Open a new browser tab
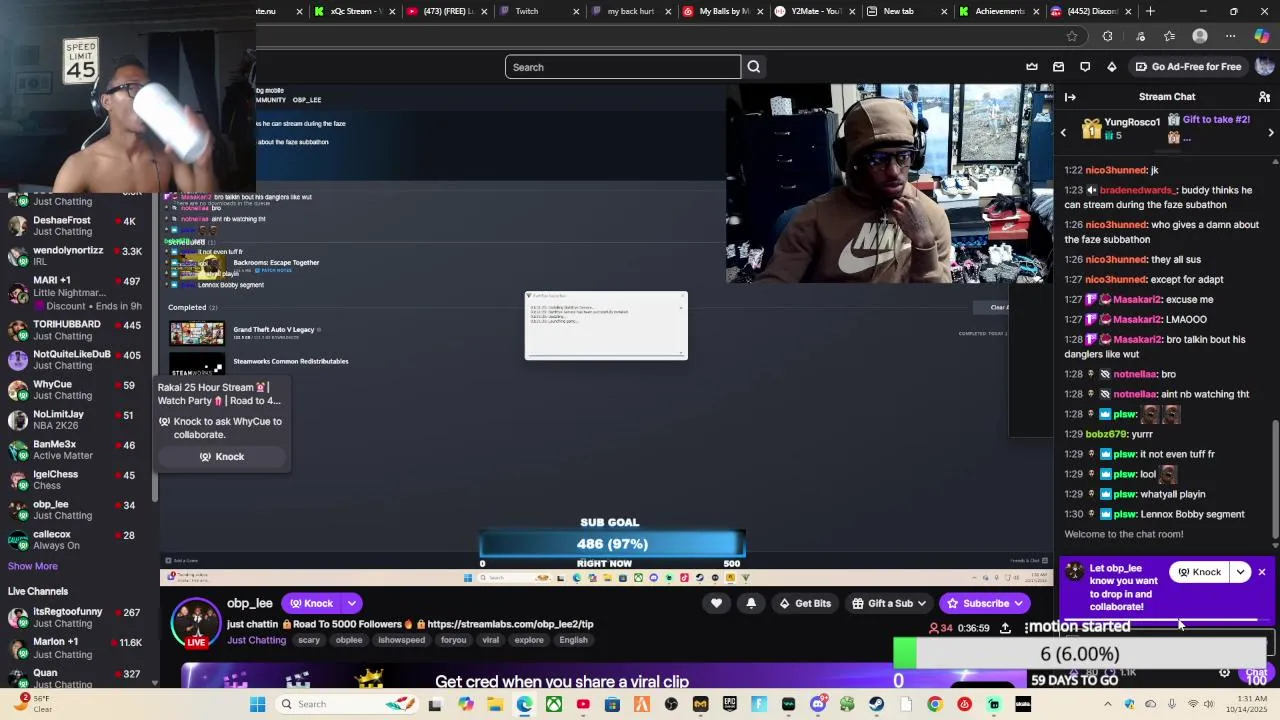 click(x=1150, y=11)
